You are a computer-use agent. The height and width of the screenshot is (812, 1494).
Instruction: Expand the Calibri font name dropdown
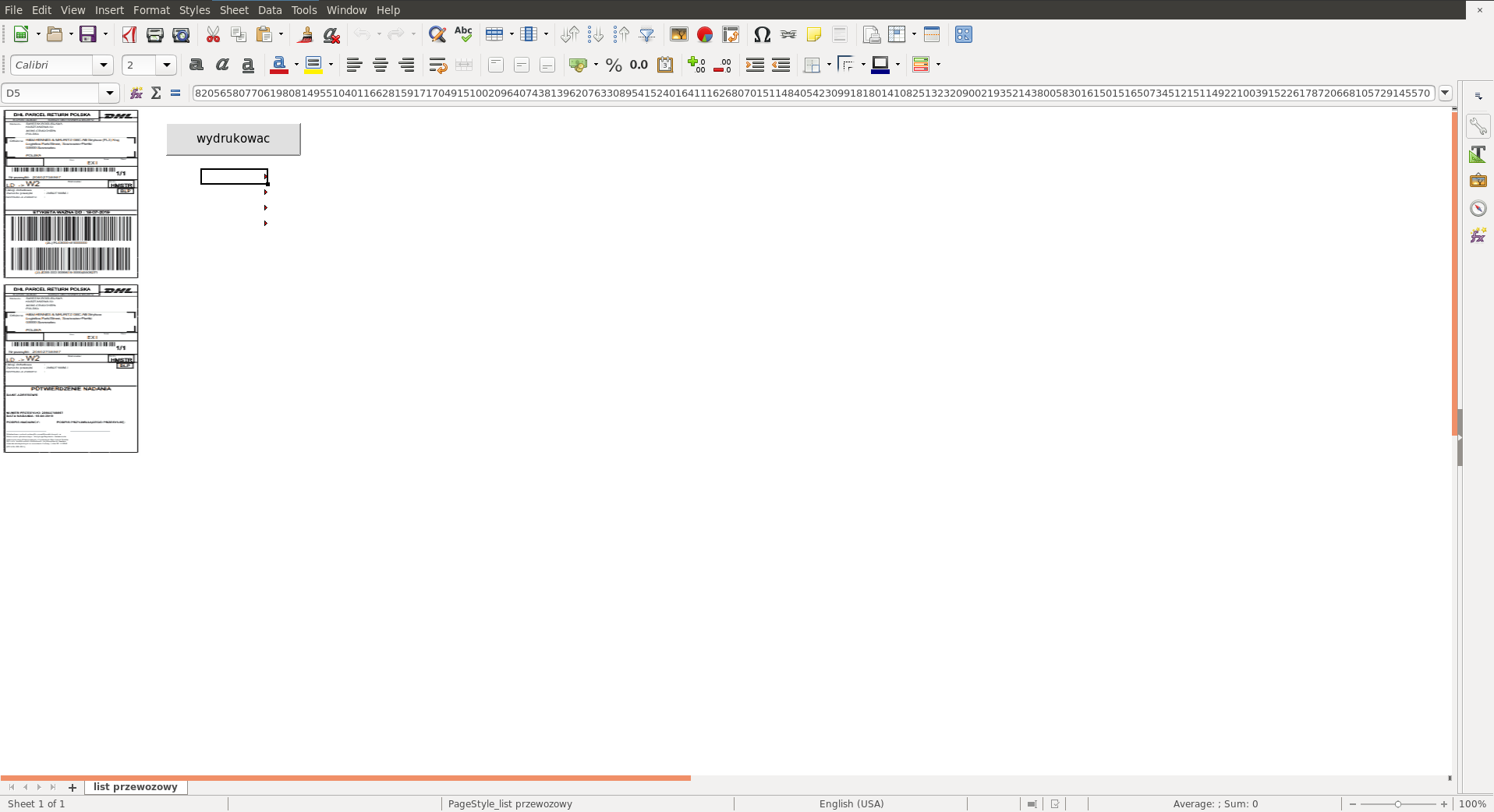pos(103,65)
